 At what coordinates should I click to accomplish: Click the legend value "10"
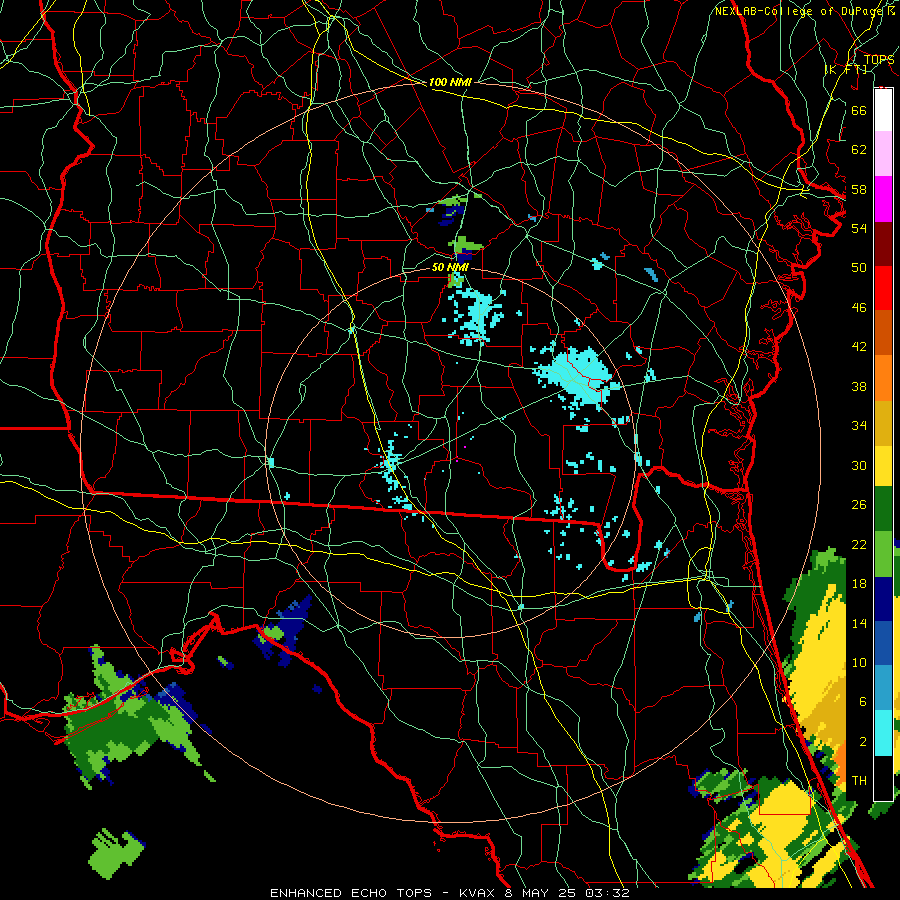pos(859,662)
